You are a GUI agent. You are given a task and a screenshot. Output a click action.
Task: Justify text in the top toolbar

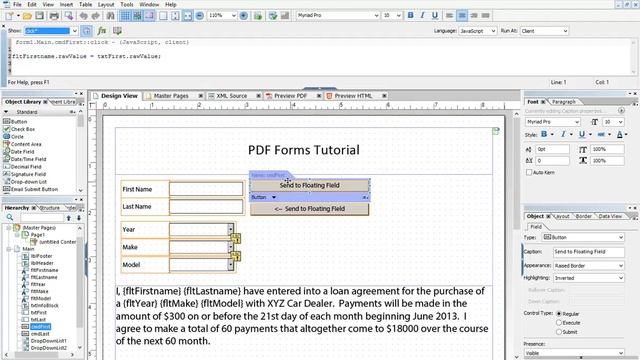[x=486, y=16]
